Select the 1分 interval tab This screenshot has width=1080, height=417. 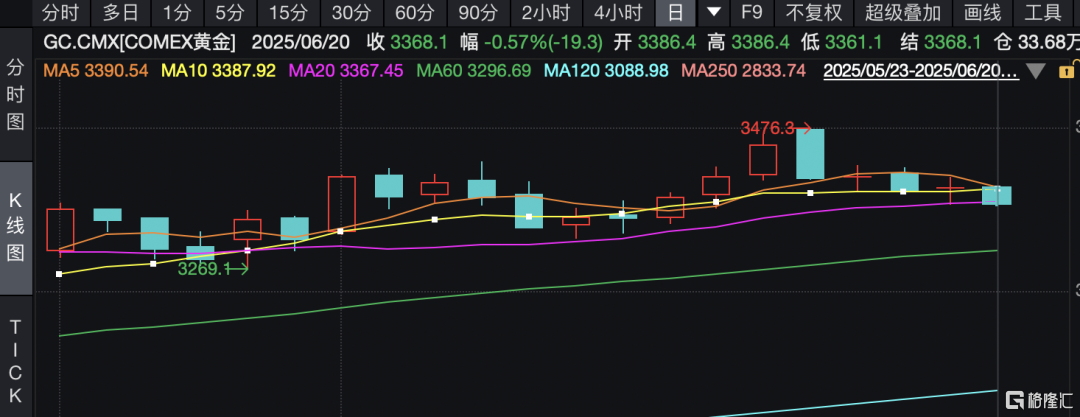(177, 12)
